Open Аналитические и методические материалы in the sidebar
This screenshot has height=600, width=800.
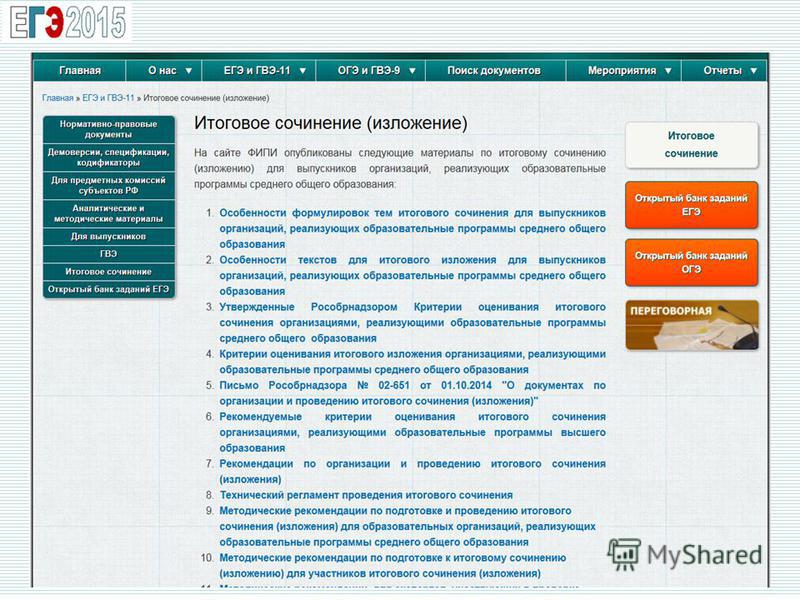(109, 213)
